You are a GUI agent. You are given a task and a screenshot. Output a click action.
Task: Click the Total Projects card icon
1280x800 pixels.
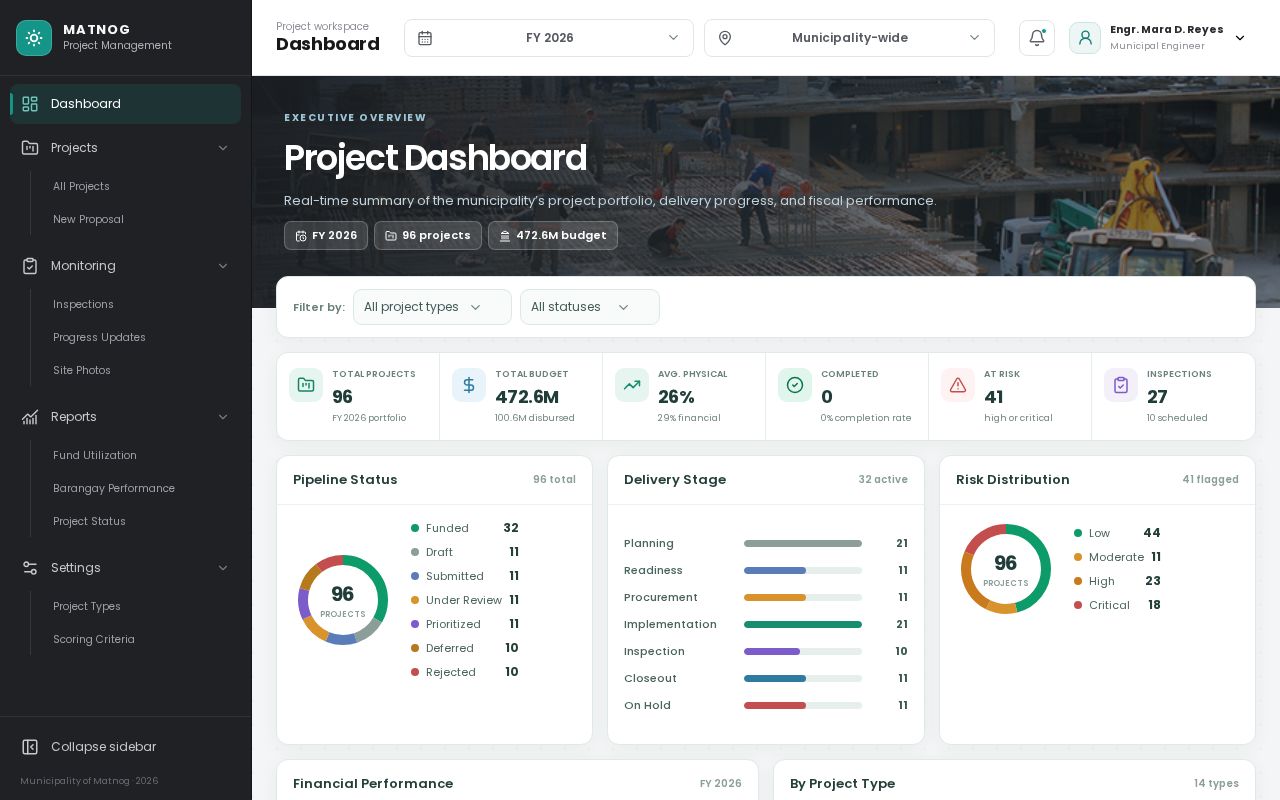(306, 385)
